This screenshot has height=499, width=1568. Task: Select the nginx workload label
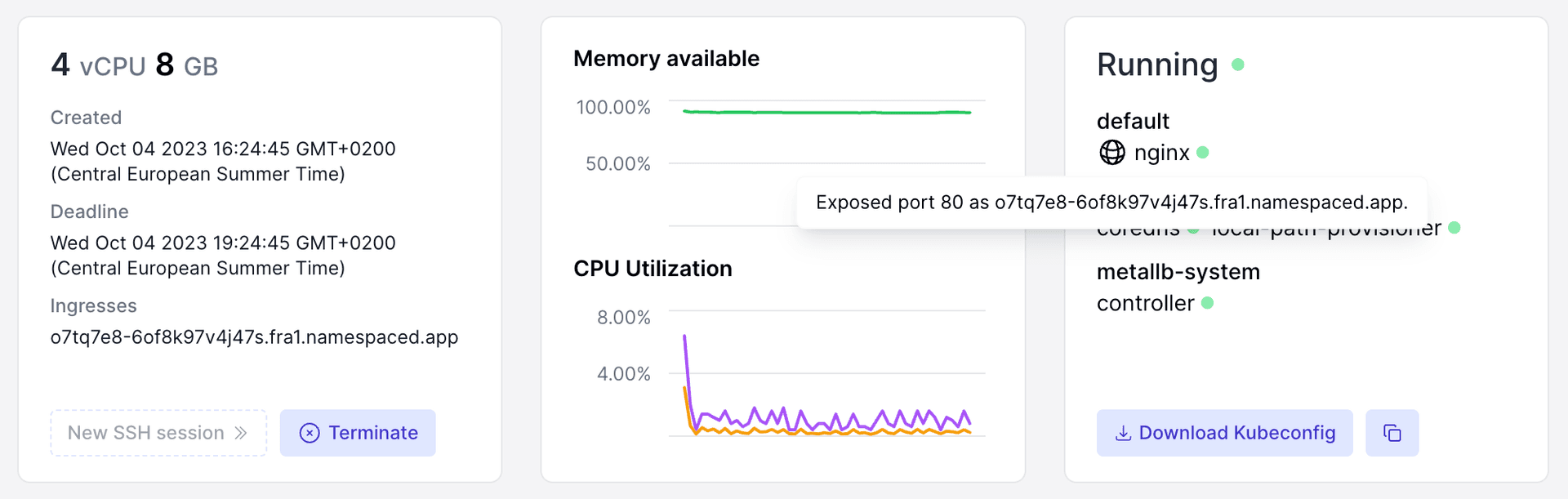click(1161, 153)
